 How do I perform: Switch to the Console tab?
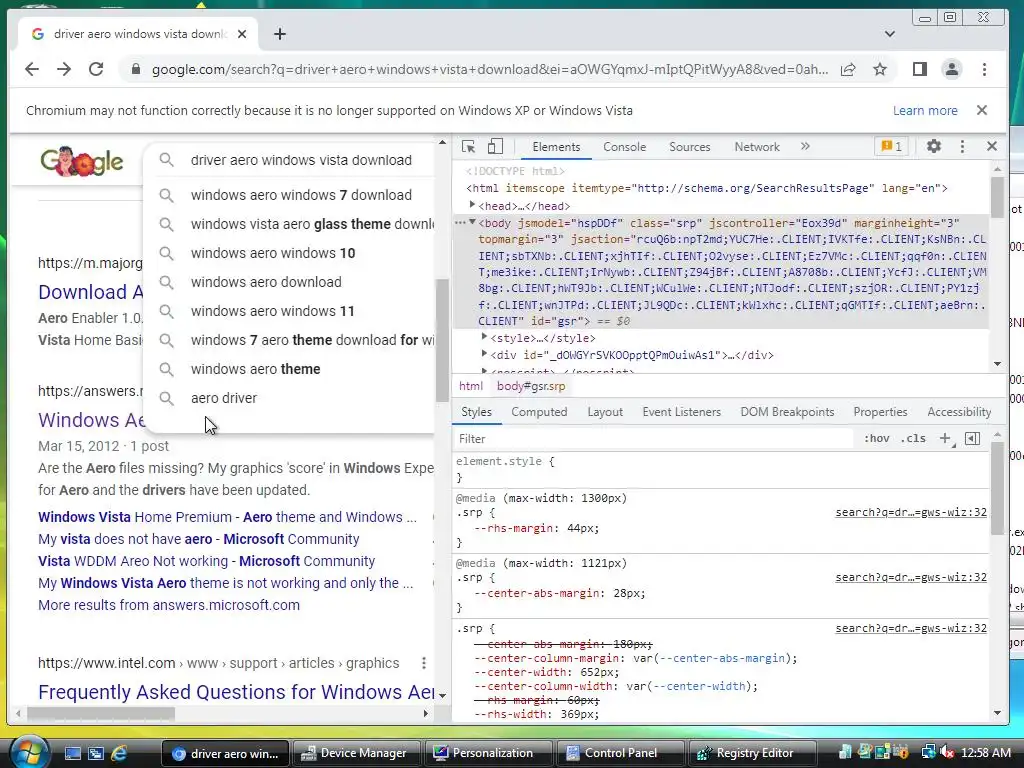[624, 147]
